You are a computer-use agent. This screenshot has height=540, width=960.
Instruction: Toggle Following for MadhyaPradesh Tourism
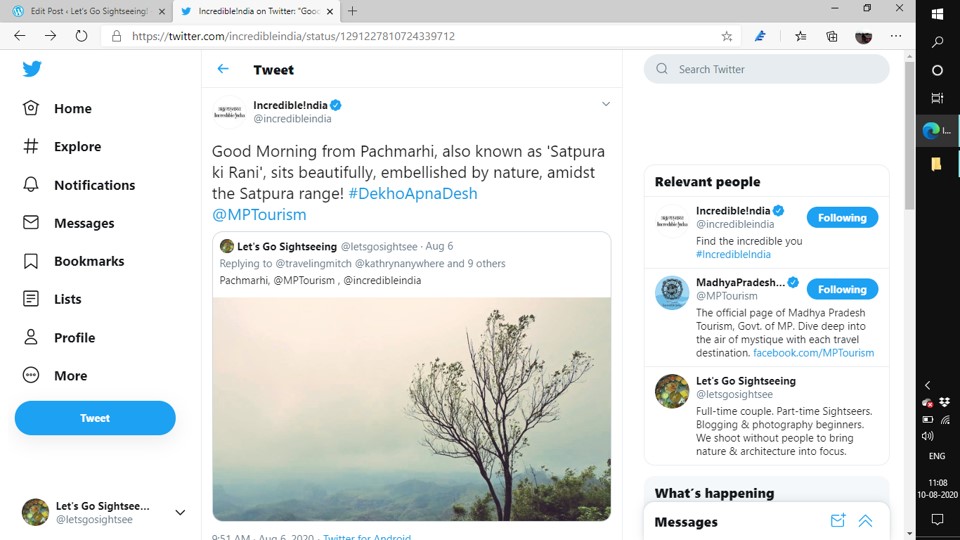pyautogui.click(x=842, y=289)
